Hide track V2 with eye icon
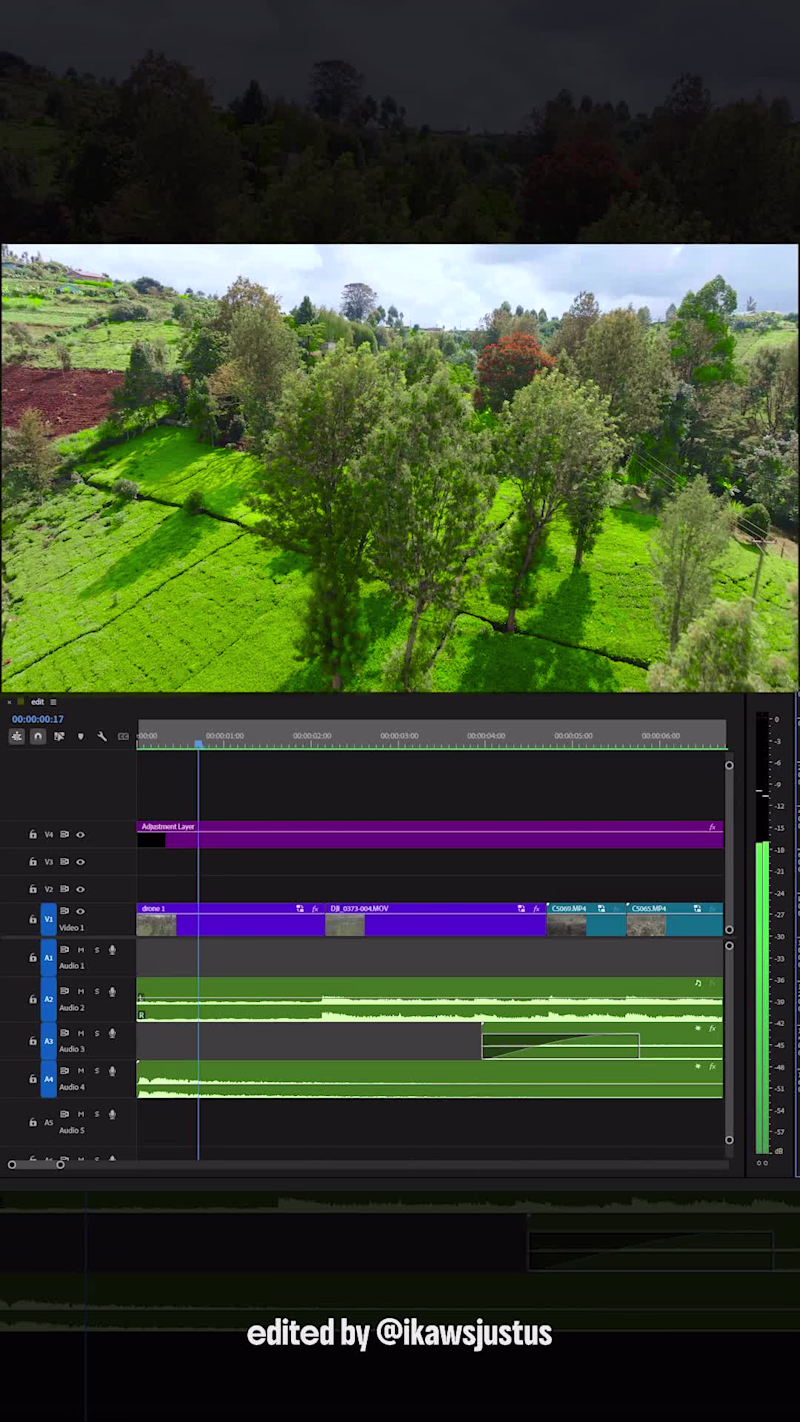Screen dimensions: 800x1422 tap(80, 888)
